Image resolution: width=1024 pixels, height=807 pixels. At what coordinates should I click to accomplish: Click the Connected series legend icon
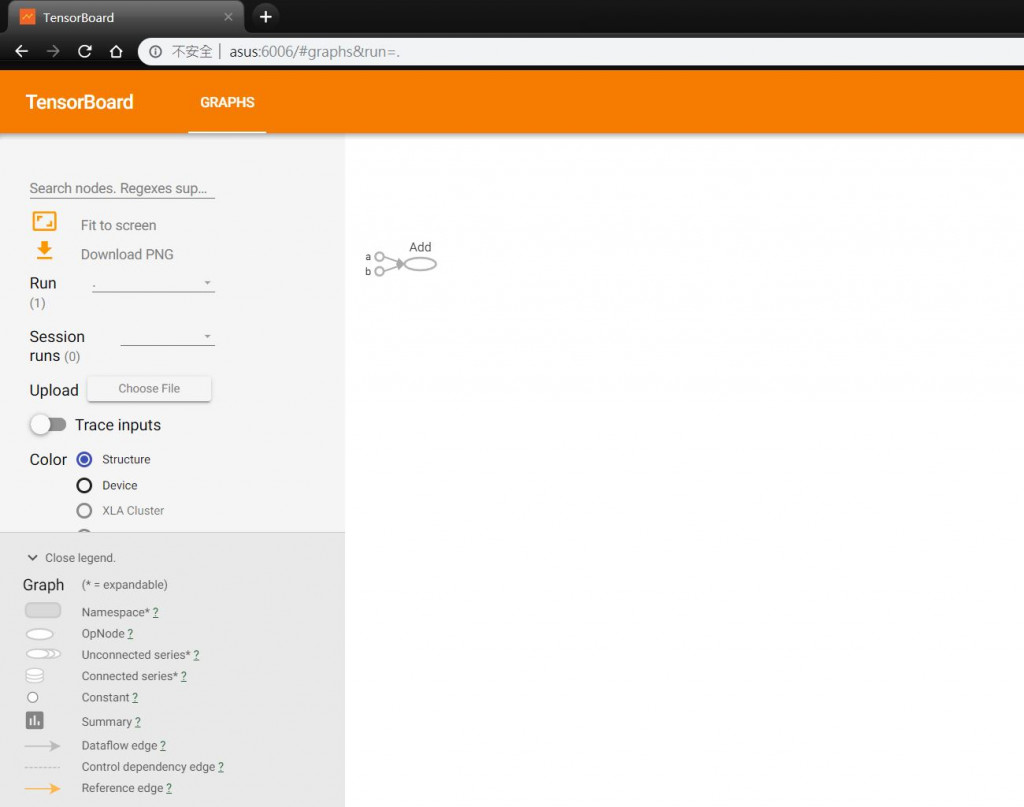pyautogui.click(x=35, y=676)
